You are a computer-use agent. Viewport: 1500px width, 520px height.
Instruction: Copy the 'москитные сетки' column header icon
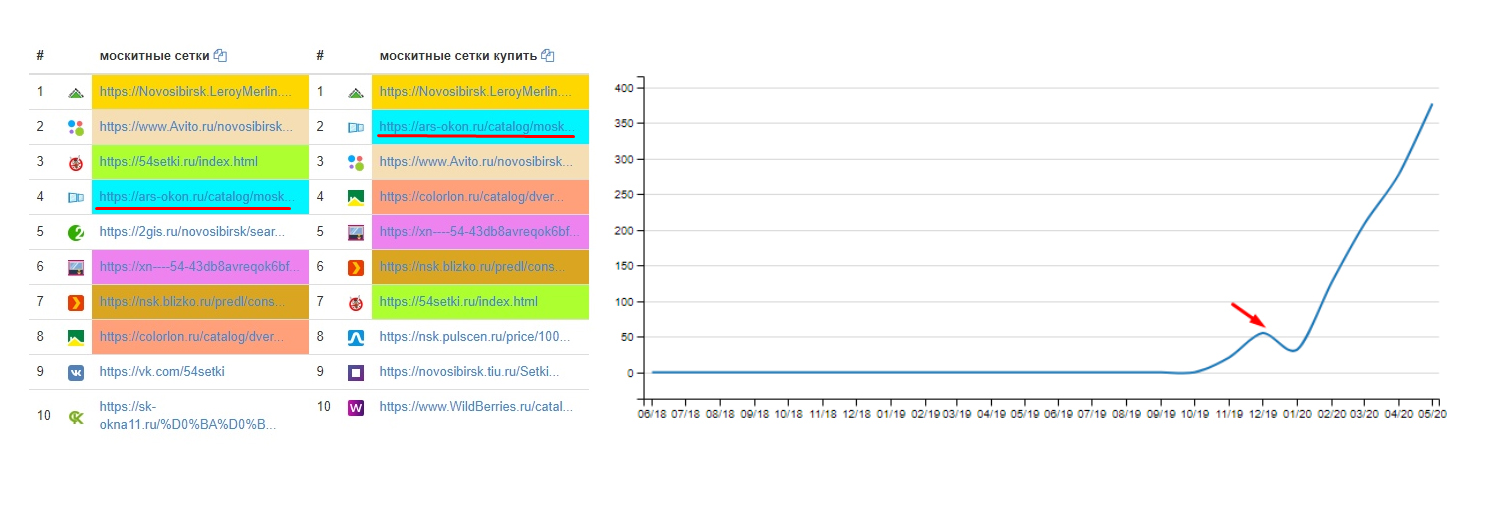coord(221,56)
